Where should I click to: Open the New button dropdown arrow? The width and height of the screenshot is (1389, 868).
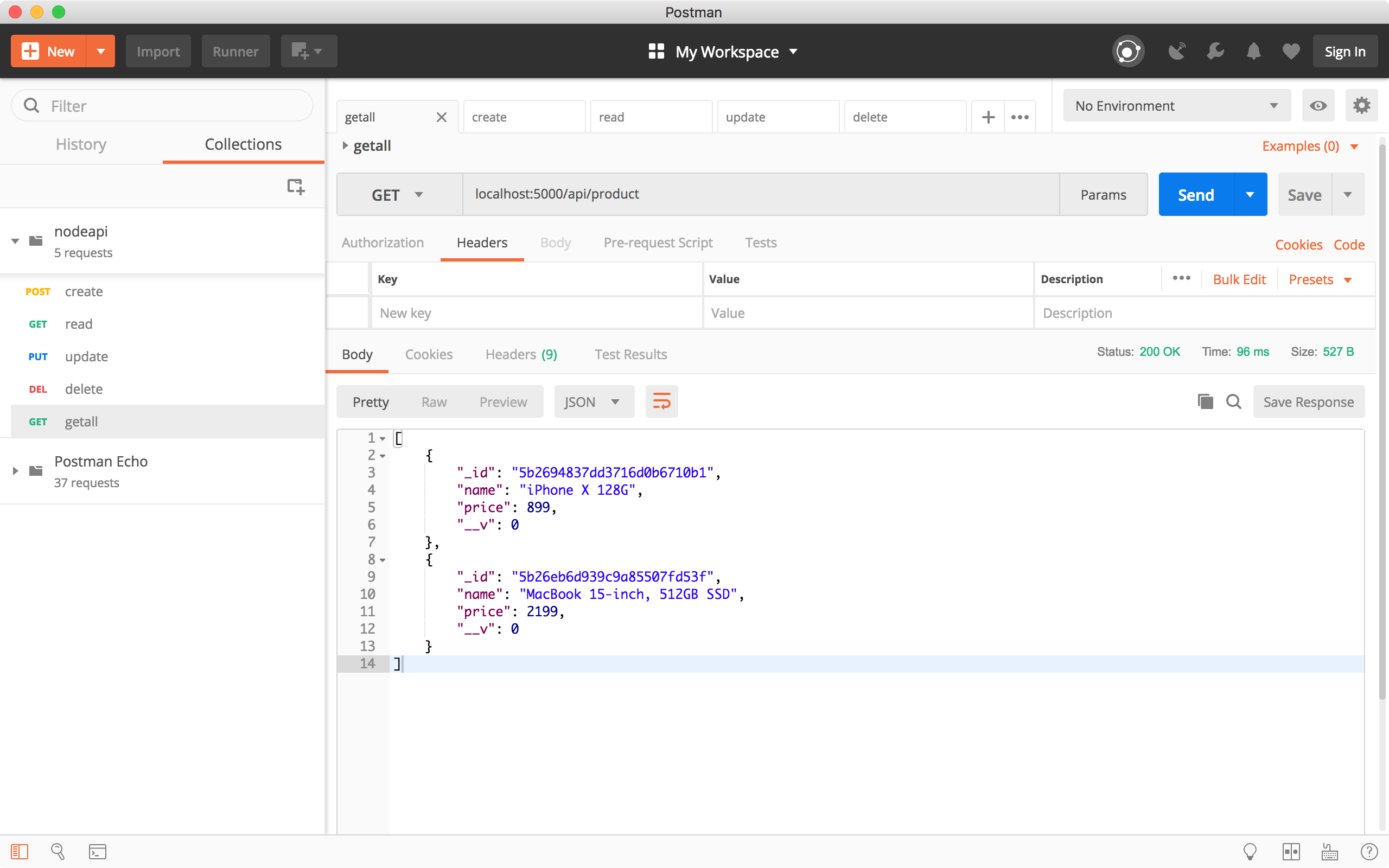[100, 51]
